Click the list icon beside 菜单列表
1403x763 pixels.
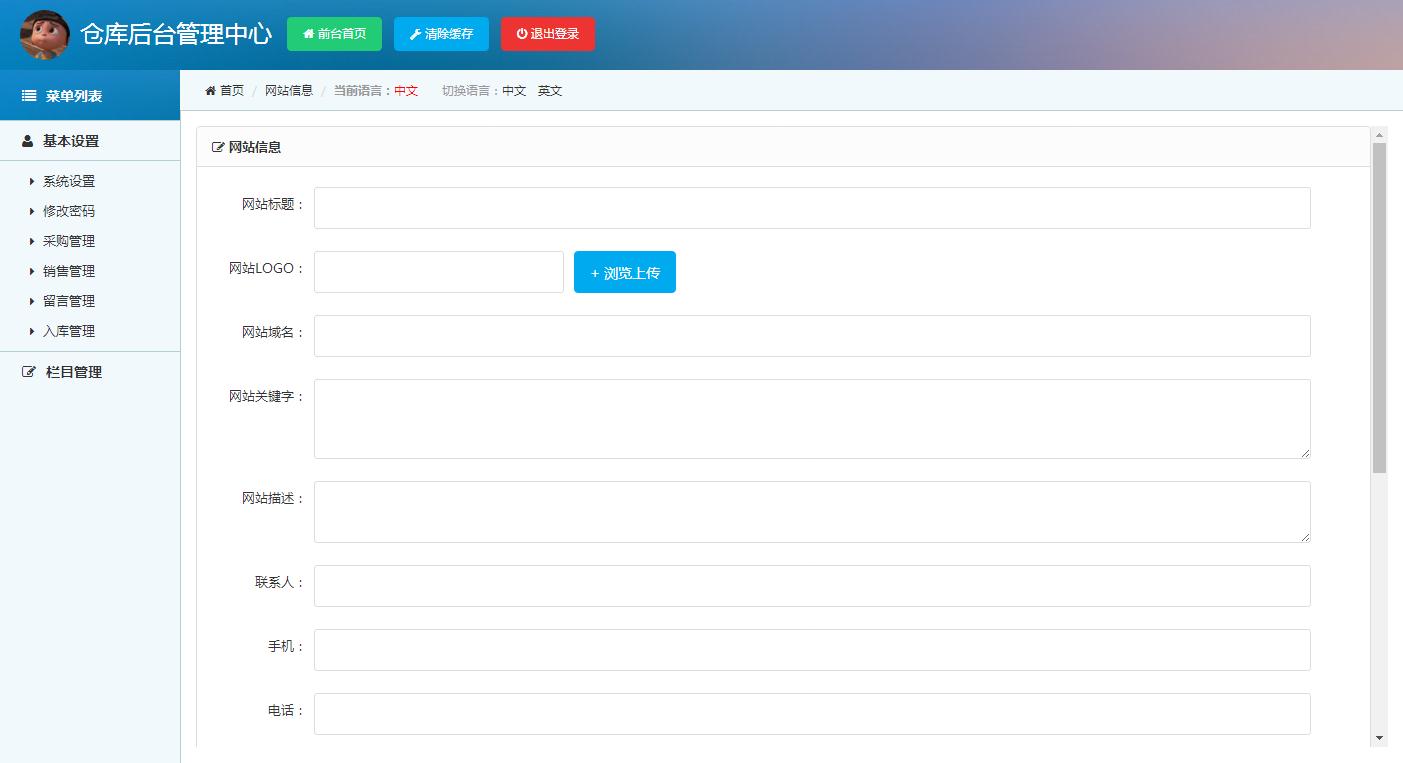[30, 96]
